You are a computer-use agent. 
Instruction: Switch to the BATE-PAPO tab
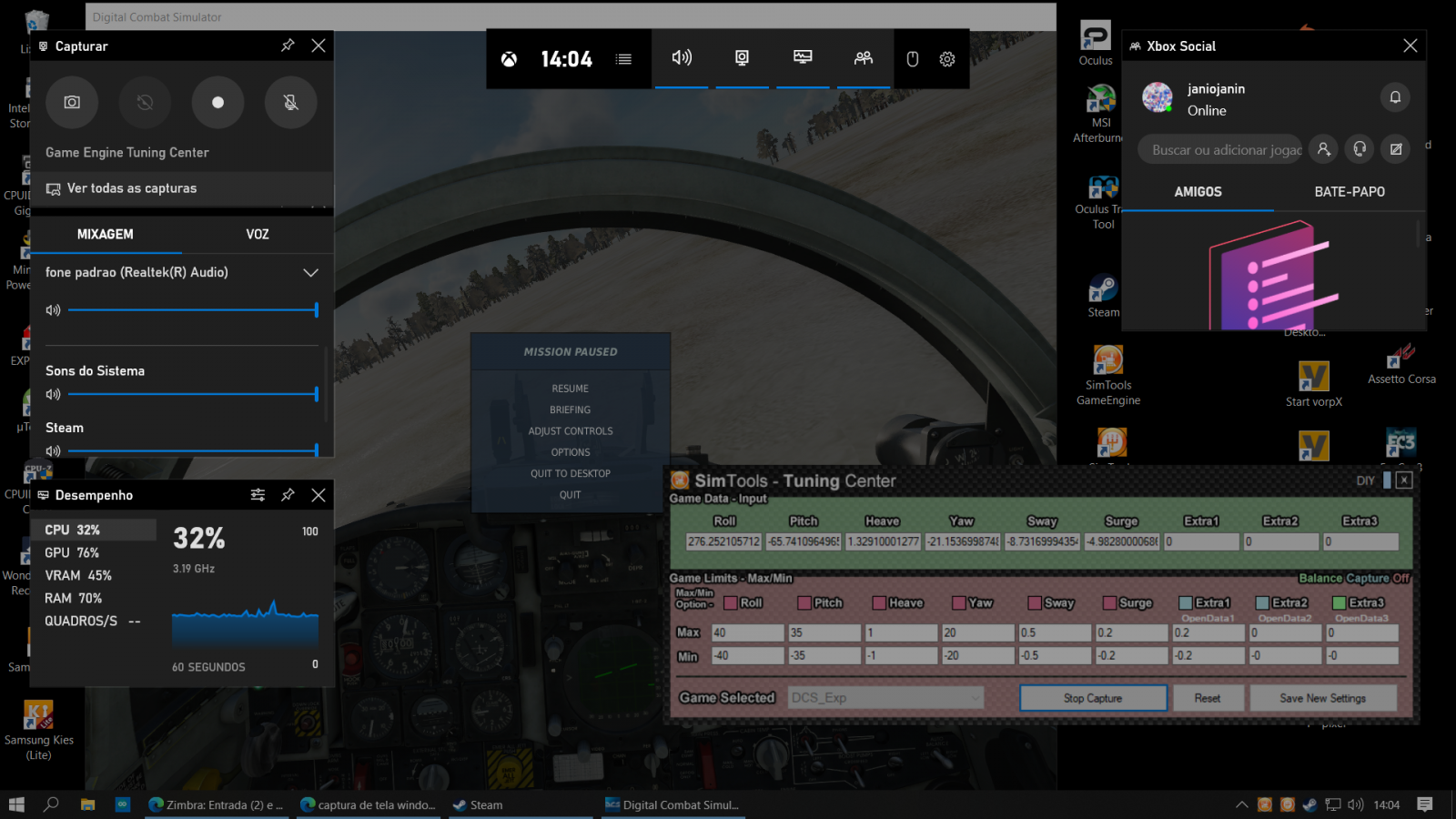pyautogui.click(x=1349, y=192)
